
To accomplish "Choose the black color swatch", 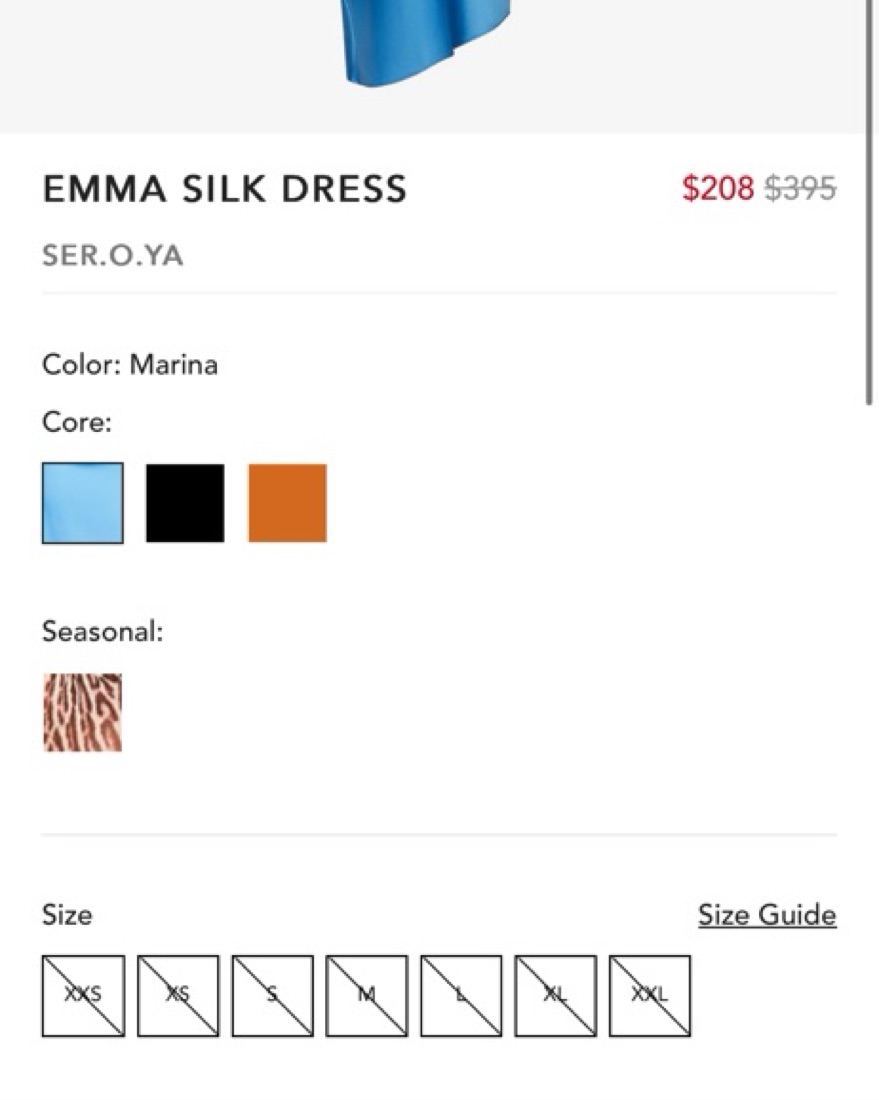I will pos(185,503).
